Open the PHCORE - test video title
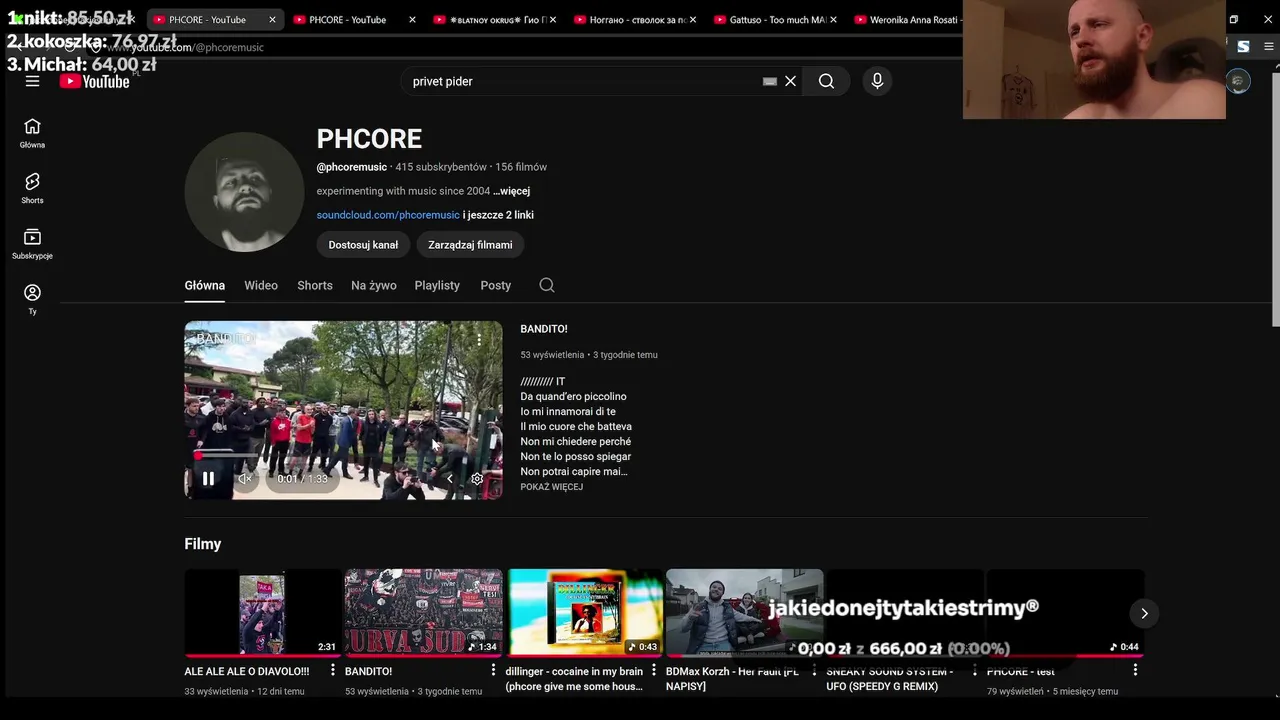Image resolution: width=1280 pixels, height=720 pixels. (x=1021, y=671)
